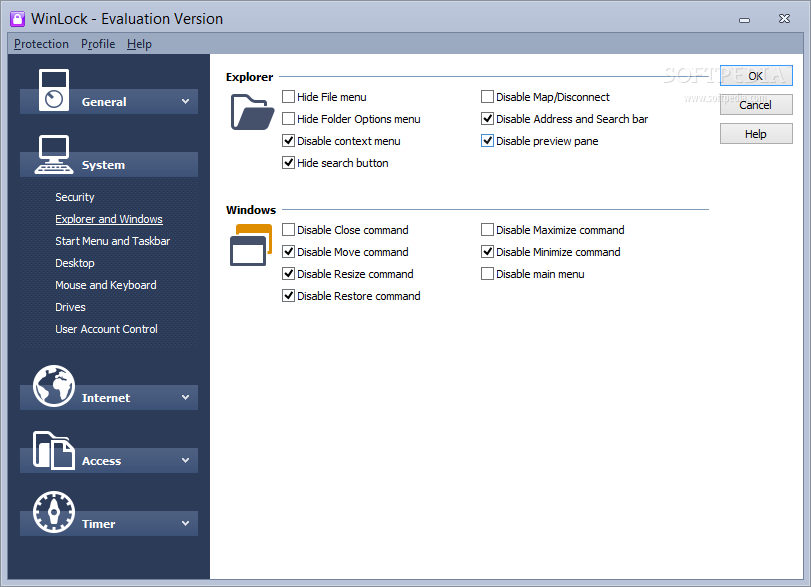The height and width of the screenshot is (587, 811).
Task: Check Disable main menu option
Action: point(487,274)
